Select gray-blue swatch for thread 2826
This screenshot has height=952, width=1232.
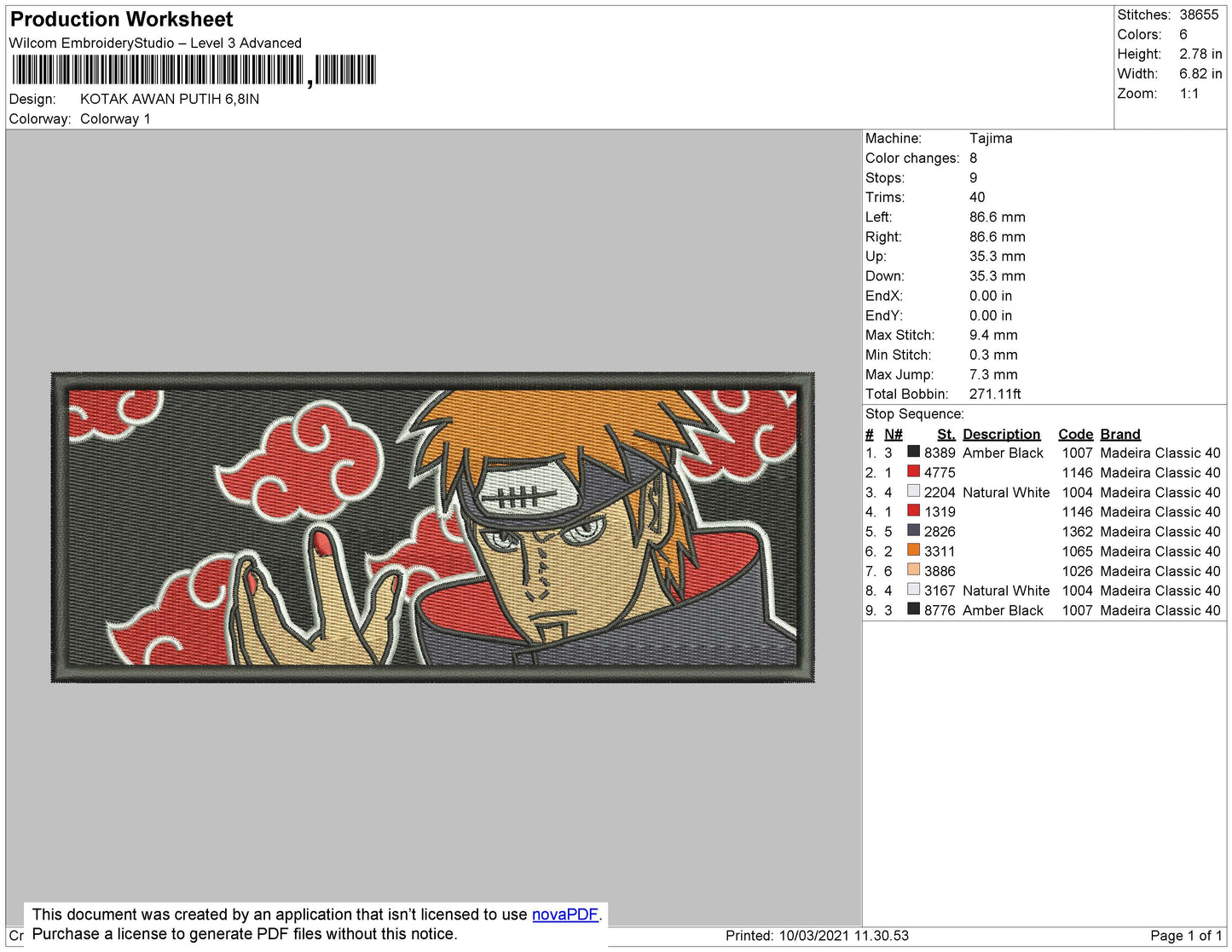point(913,531)
